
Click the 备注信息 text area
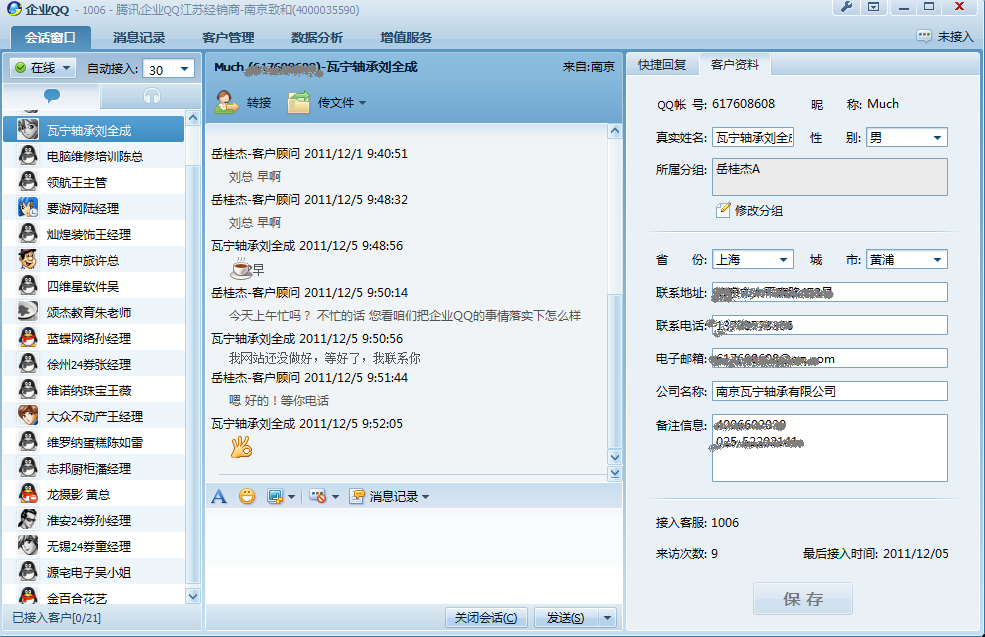pyautogui.click(x=829, y=448)
